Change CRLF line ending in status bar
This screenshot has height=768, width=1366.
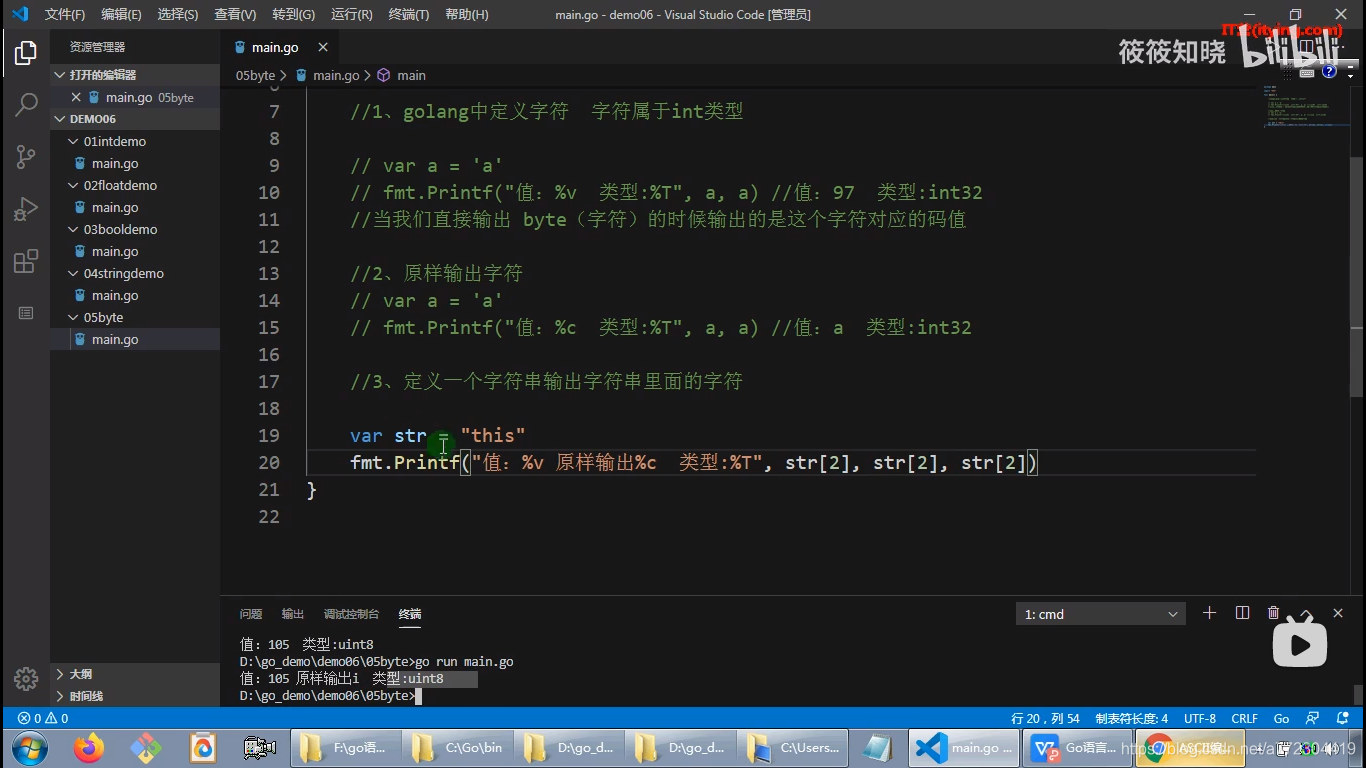coord(1244,718)
